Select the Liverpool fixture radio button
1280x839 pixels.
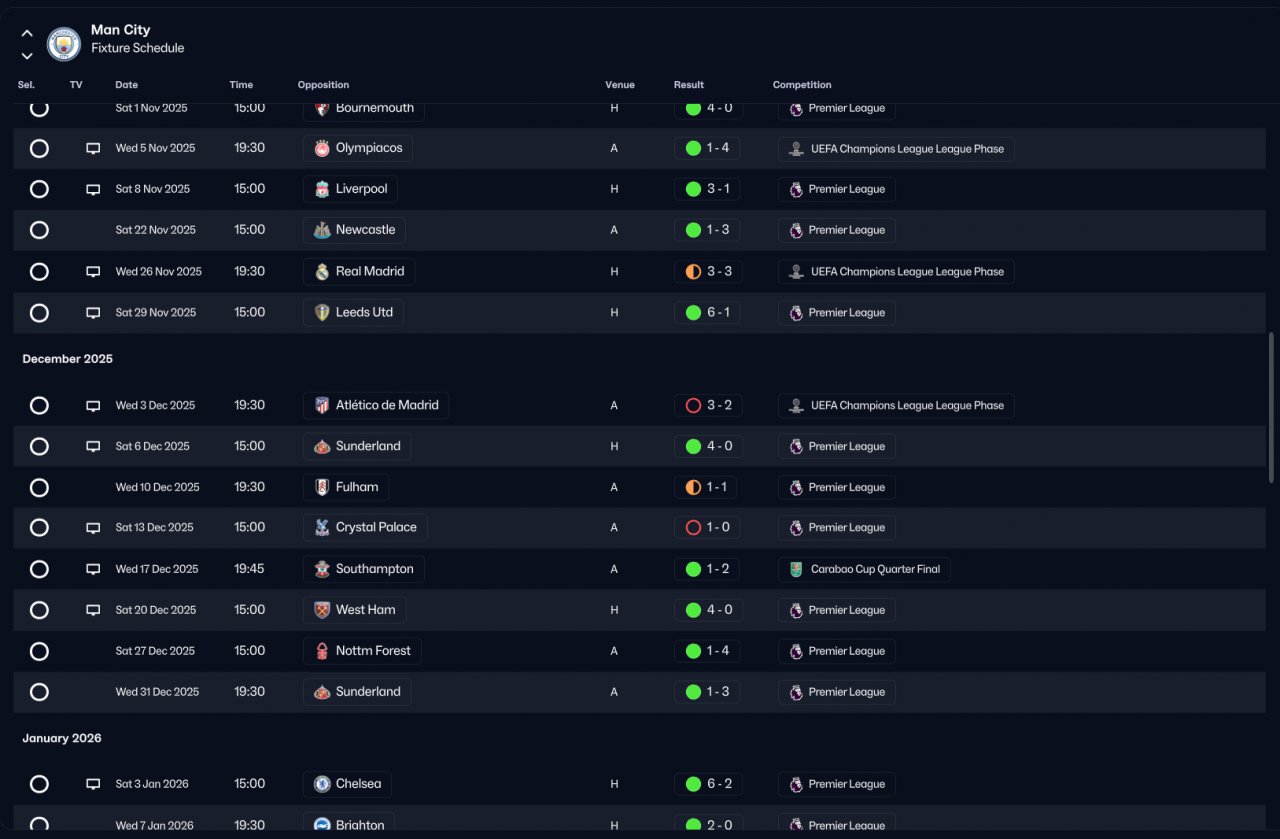pyautogui.click(x=39, y=189)
